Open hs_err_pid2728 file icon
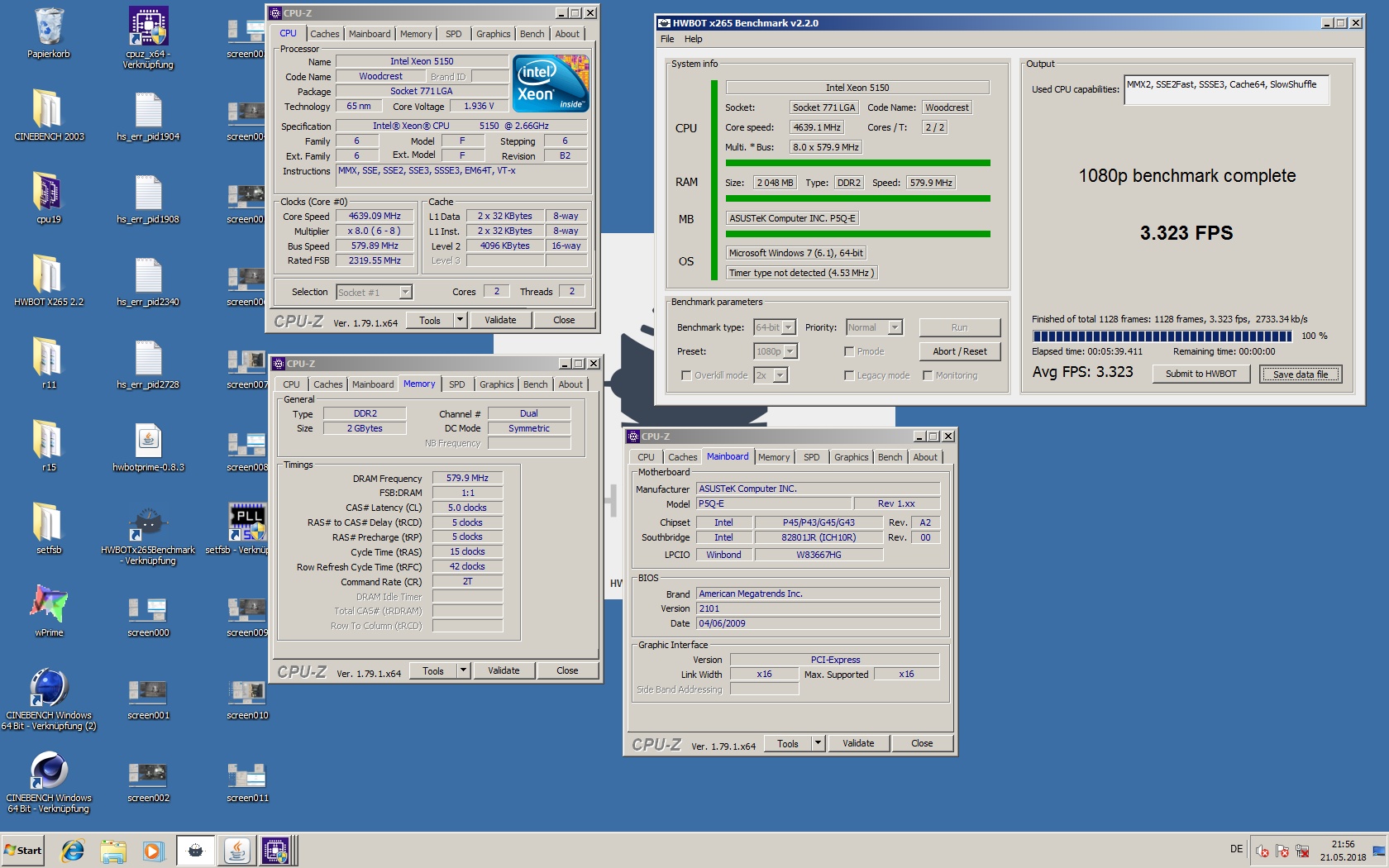 148,364
